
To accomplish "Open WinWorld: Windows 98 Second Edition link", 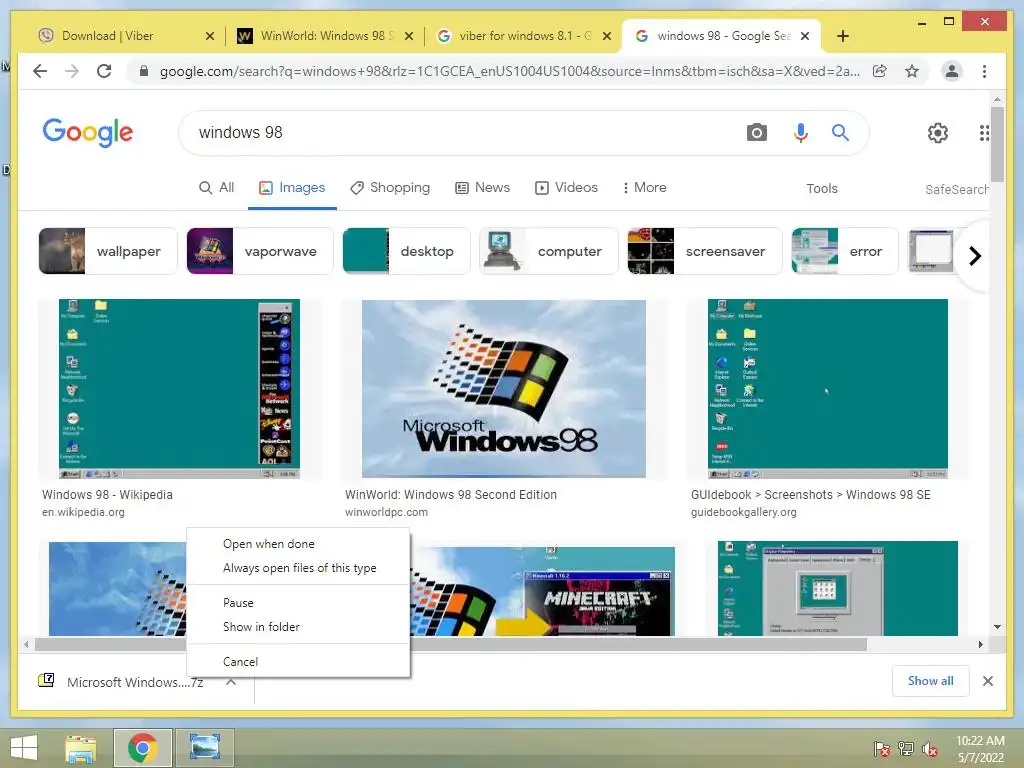I will click(451, 494).
